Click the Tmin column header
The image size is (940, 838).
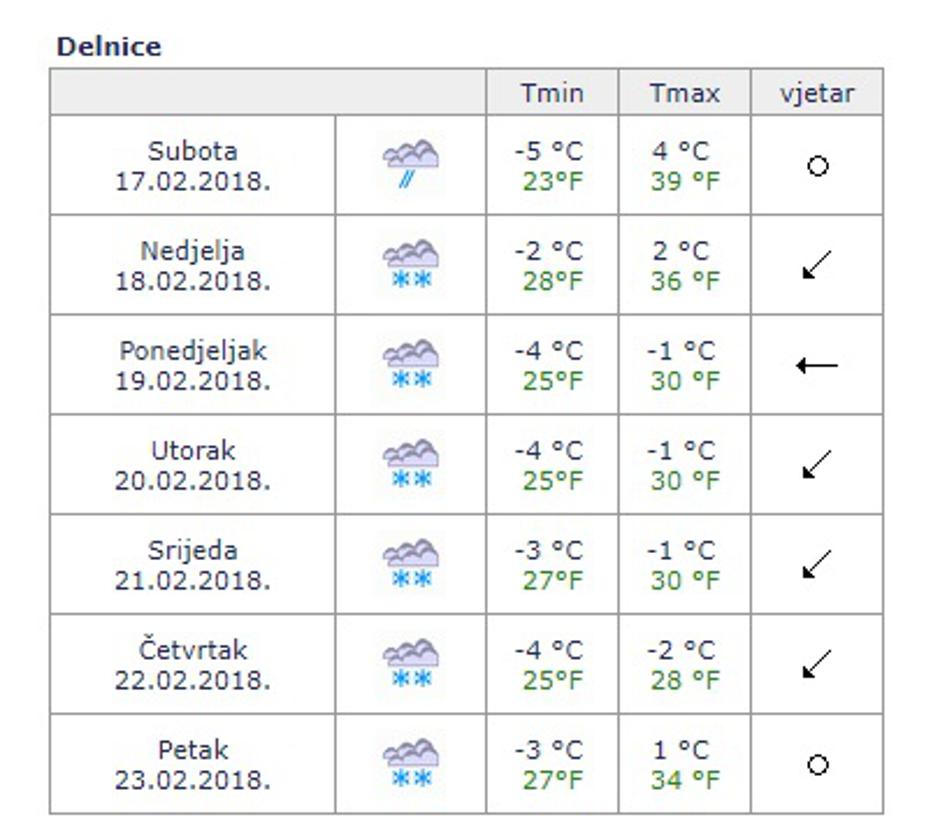pos(552,93)
